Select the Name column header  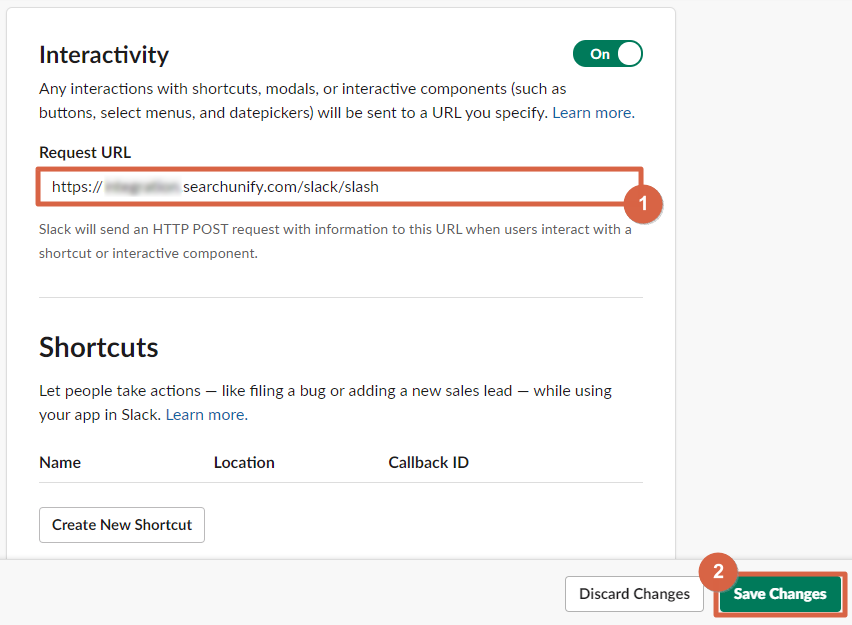(60, 462)
